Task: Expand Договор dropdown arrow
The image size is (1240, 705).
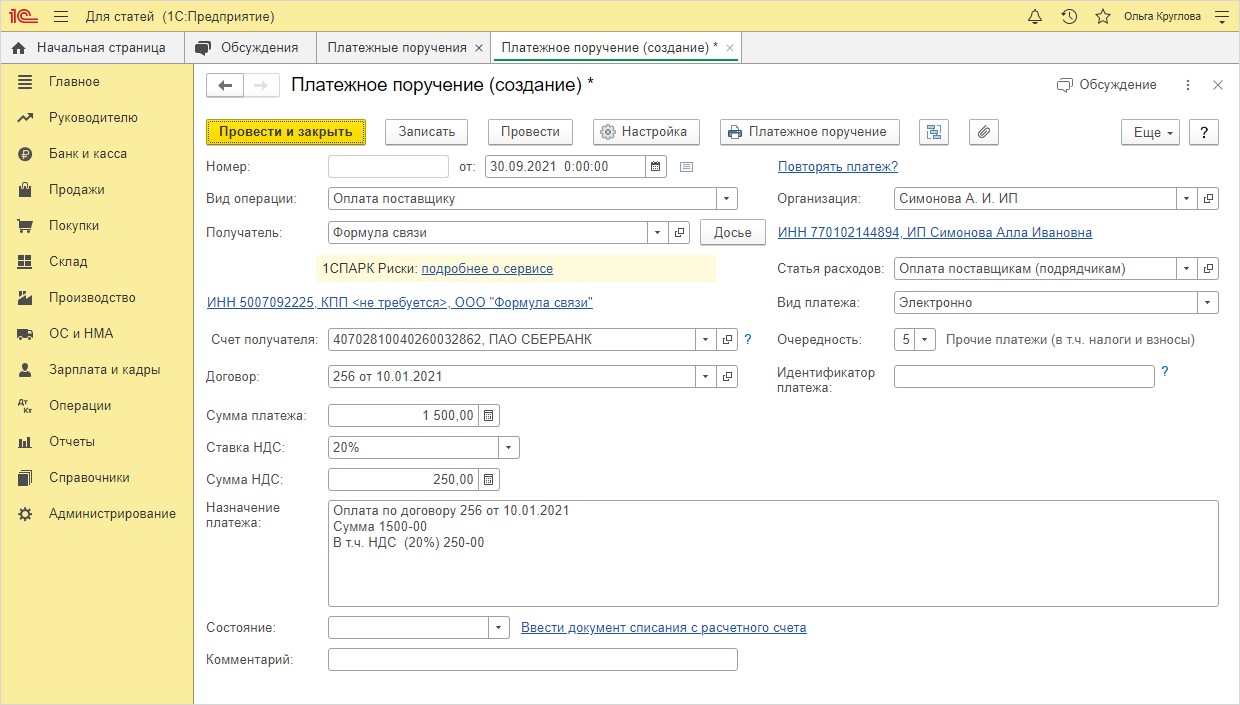Action: [x=706, y=377]
